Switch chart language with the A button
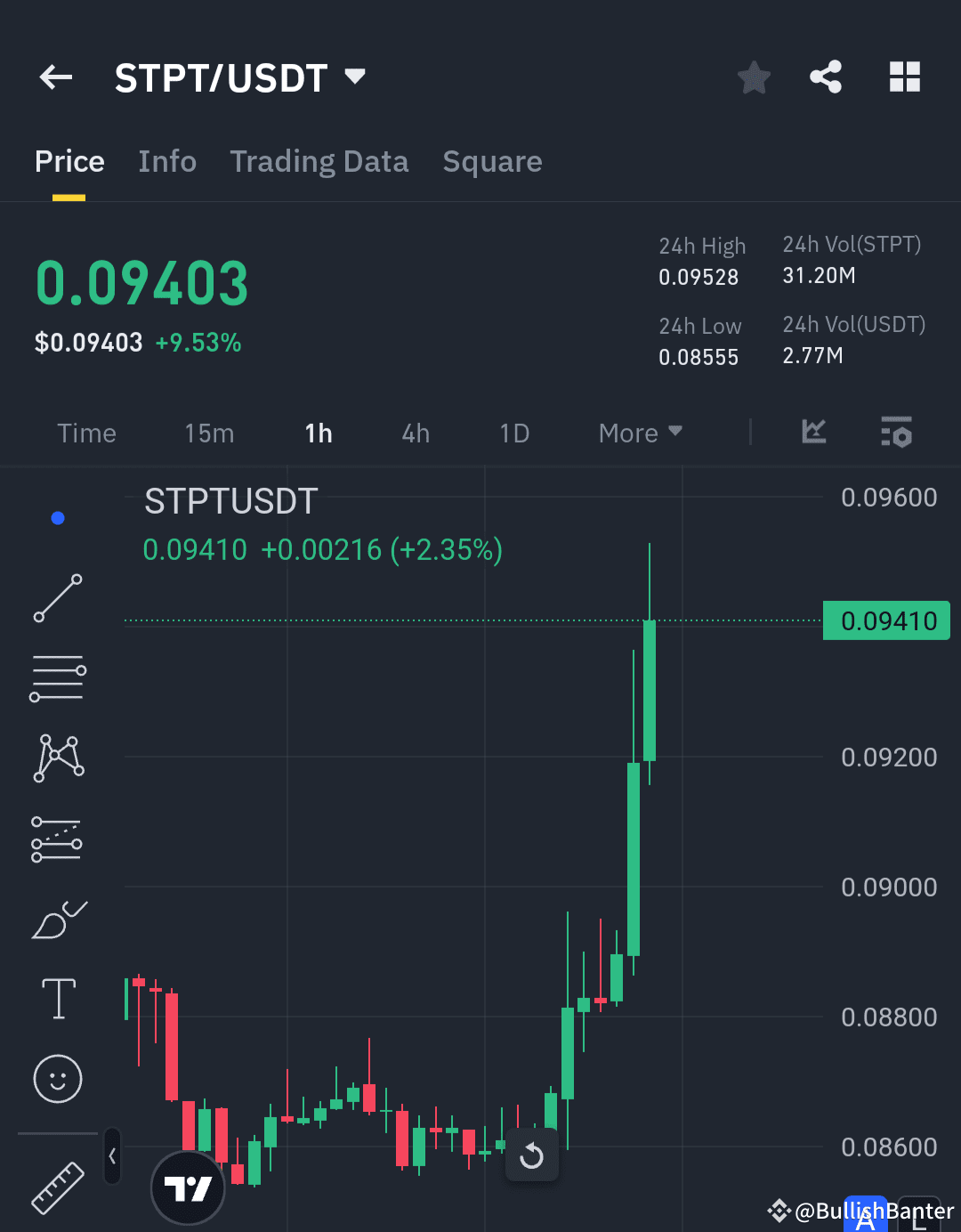Image resolution: width=961 pixels, height=1232 pixels. point(864,1212)
